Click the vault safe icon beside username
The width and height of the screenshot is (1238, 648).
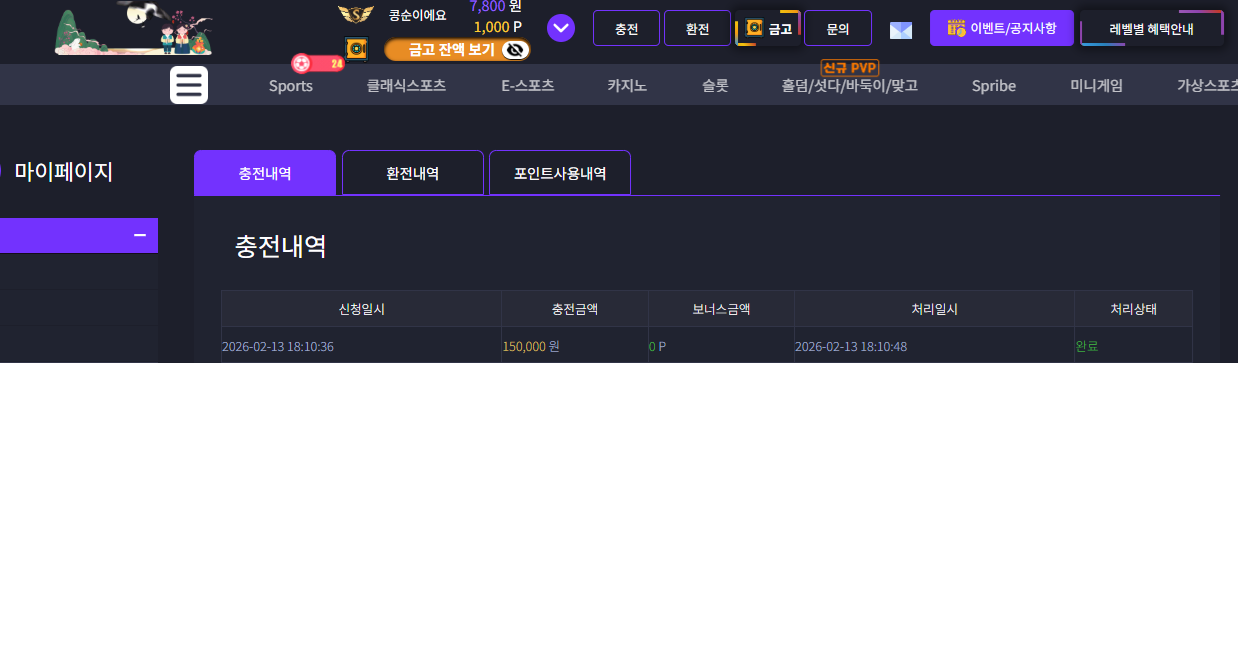(x=356, y=49)
